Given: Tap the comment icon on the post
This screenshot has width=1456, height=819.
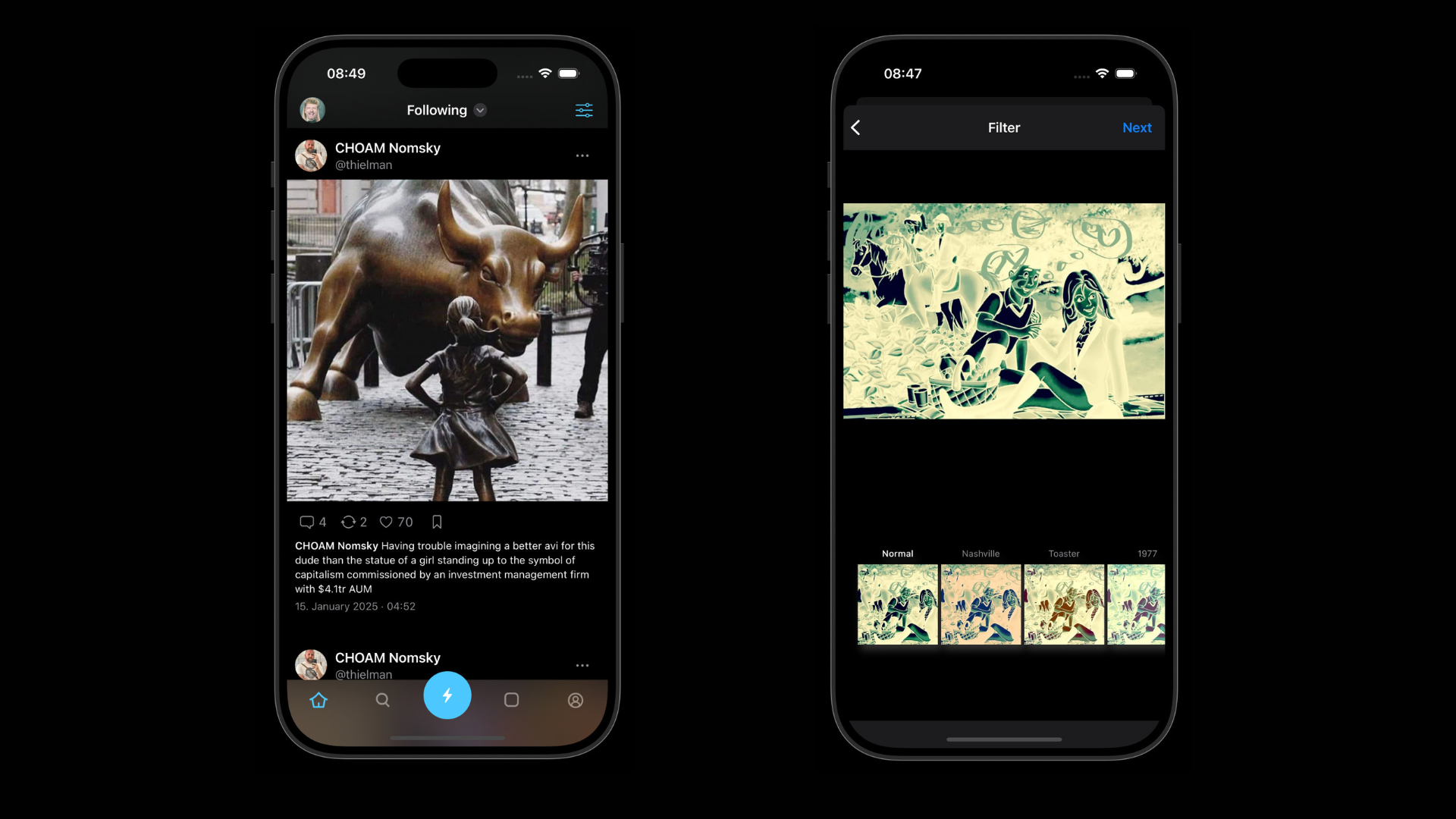Looking at the screenshot, I should tap(307, 521).
